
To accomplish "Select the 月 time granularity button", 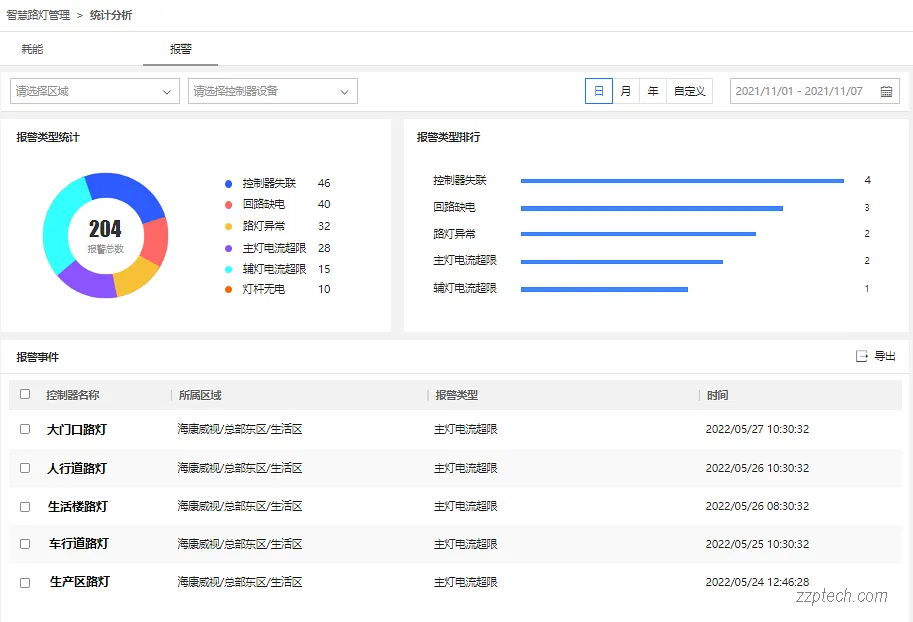I will (625, 90).
